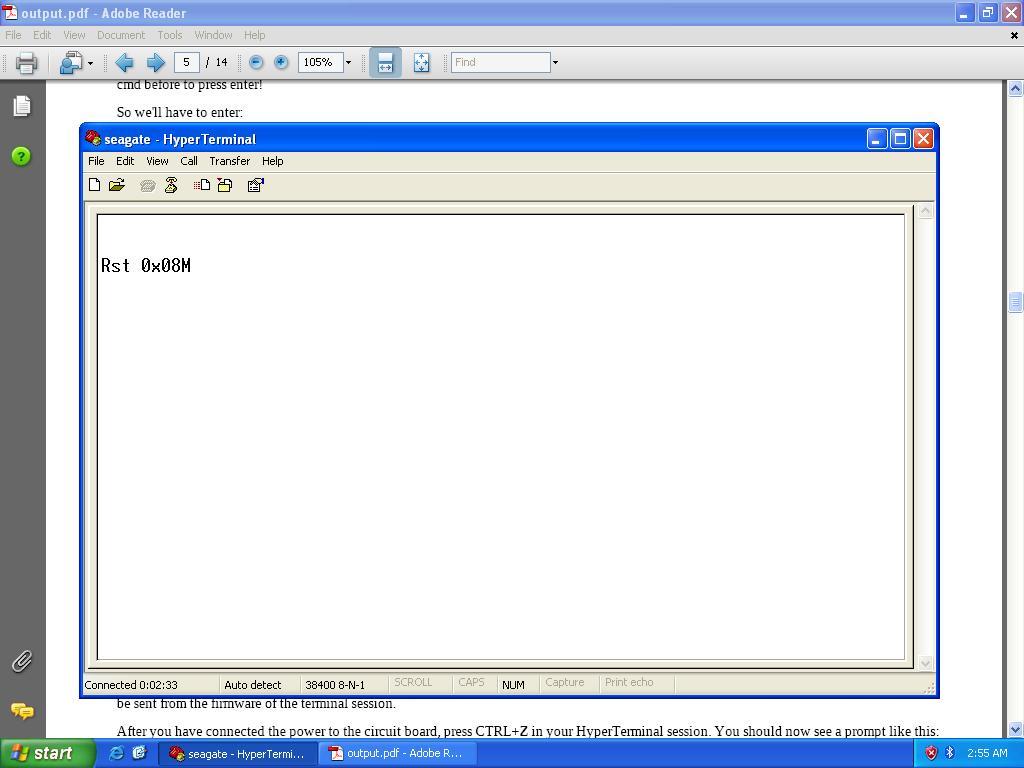Image resolution: width=1024 pixels, height=768 pixels.
Task: Click SCROLL indicator in status bar
Action: pos(413,682)
